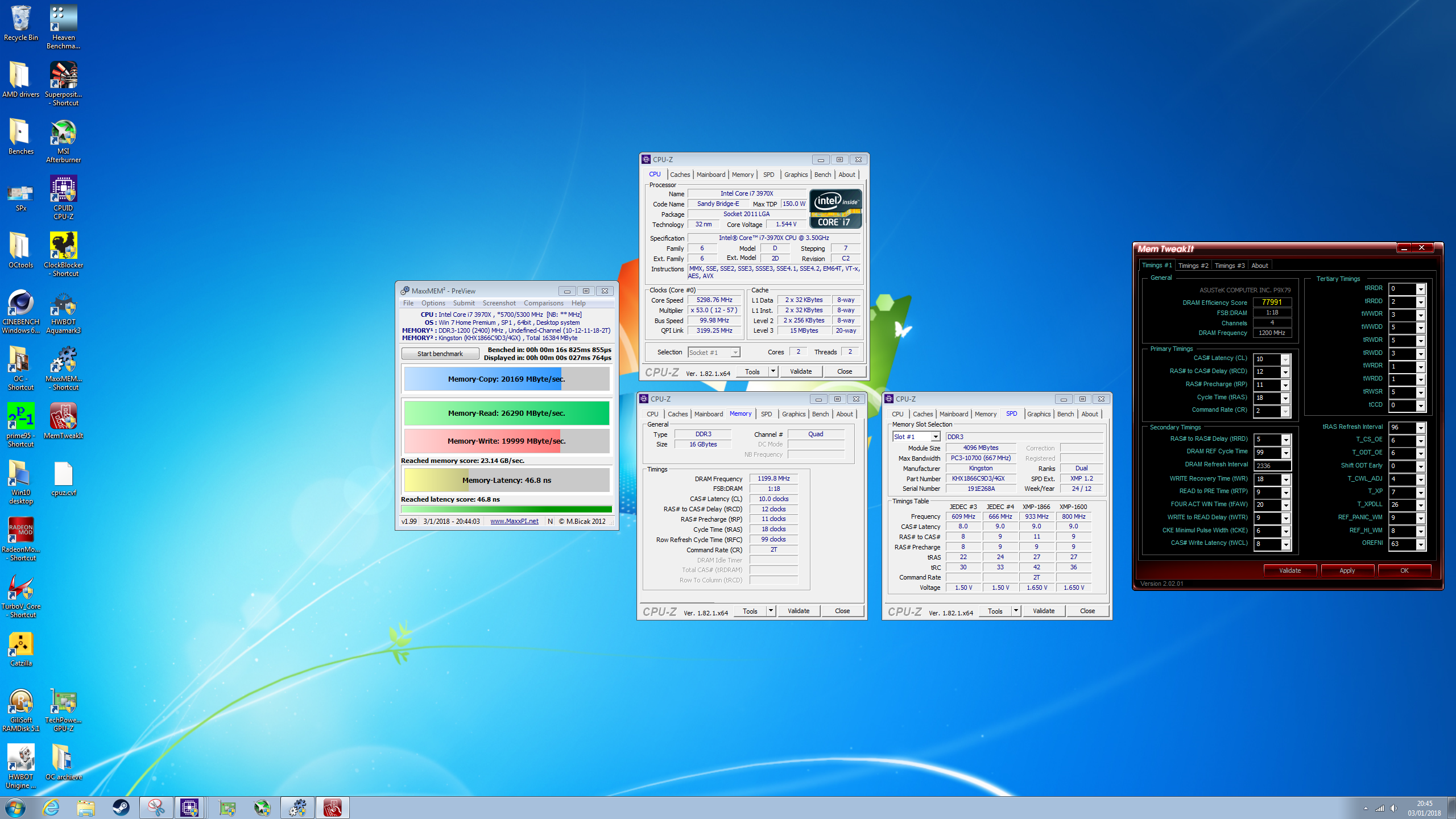Click the volume icon in system tray
1456x819 pixels.
tap(1393, 808)
